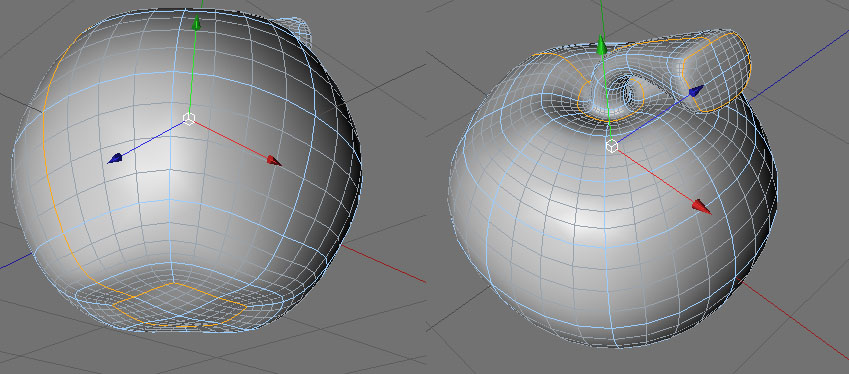The width and height of the screenshot is (849, 374).
Task: Click the white origin cube on the stem-view apple
Action: click(x=611, y=146)
